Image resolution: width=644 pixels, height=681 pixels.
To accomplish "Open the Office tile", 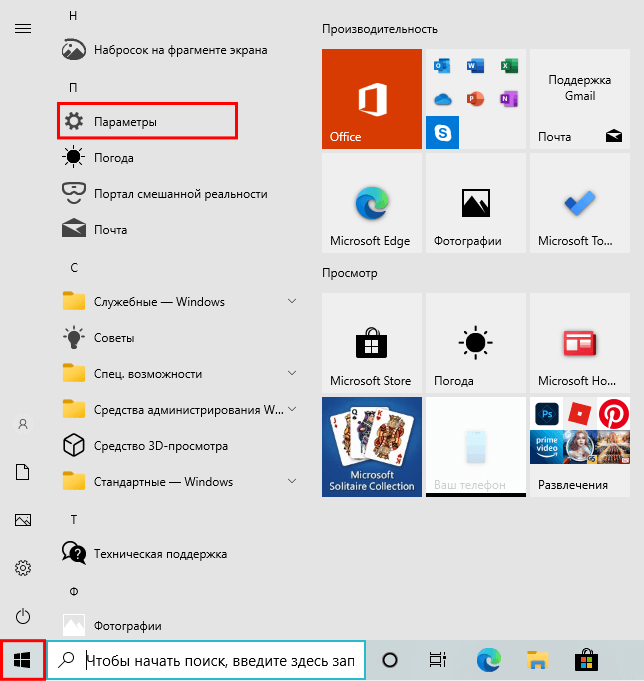I will [372, 99].
